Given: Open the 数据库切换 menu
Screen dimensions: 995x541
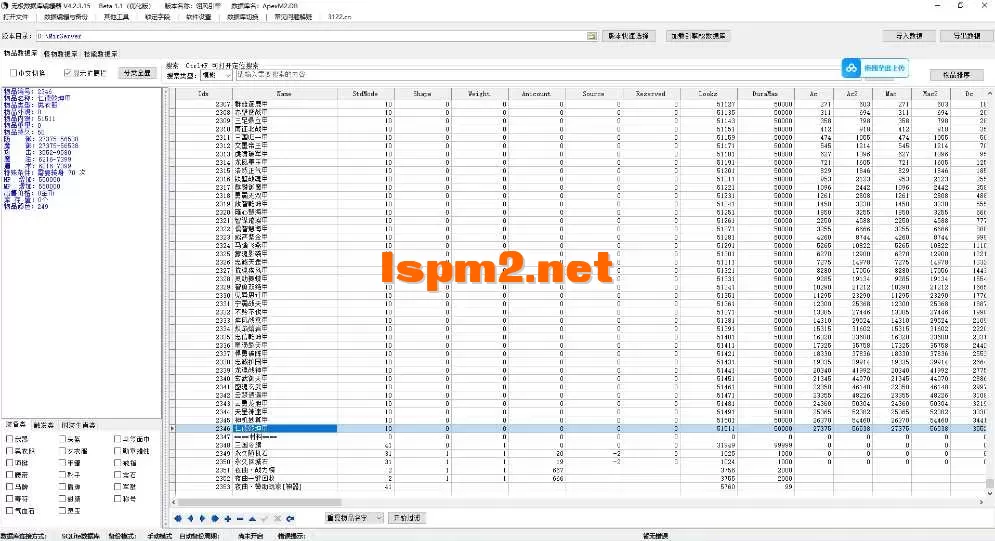Looking at the screenshot, I should 242,17.
